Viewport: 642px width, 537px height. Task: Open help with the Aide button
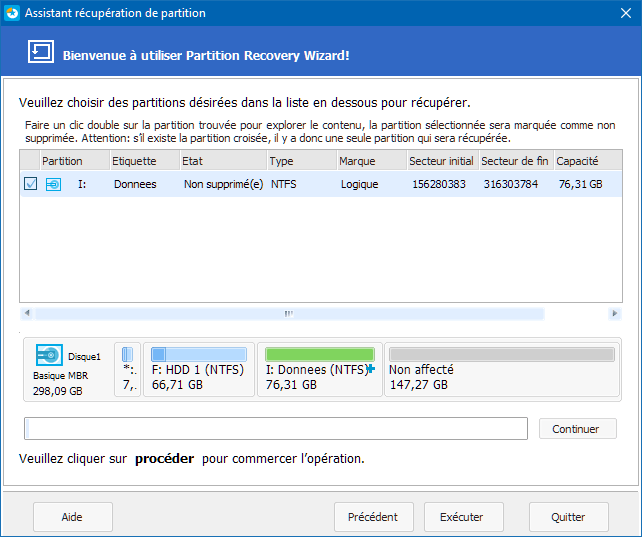pos(73,517)
